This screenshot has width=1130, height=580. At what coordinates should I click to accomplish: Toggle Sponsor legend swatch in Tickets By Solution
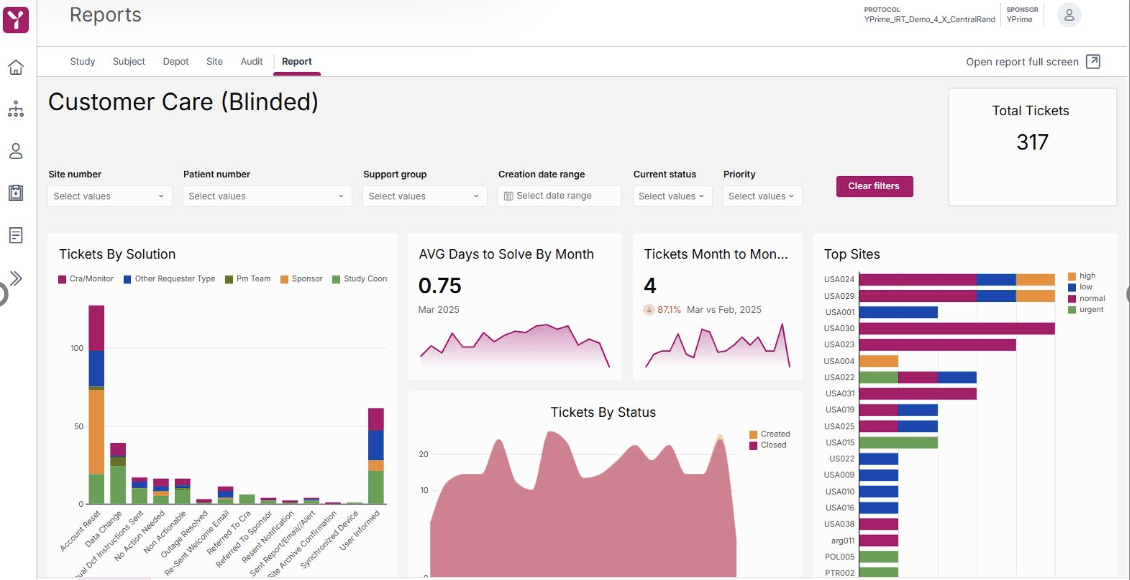(284, 279)
